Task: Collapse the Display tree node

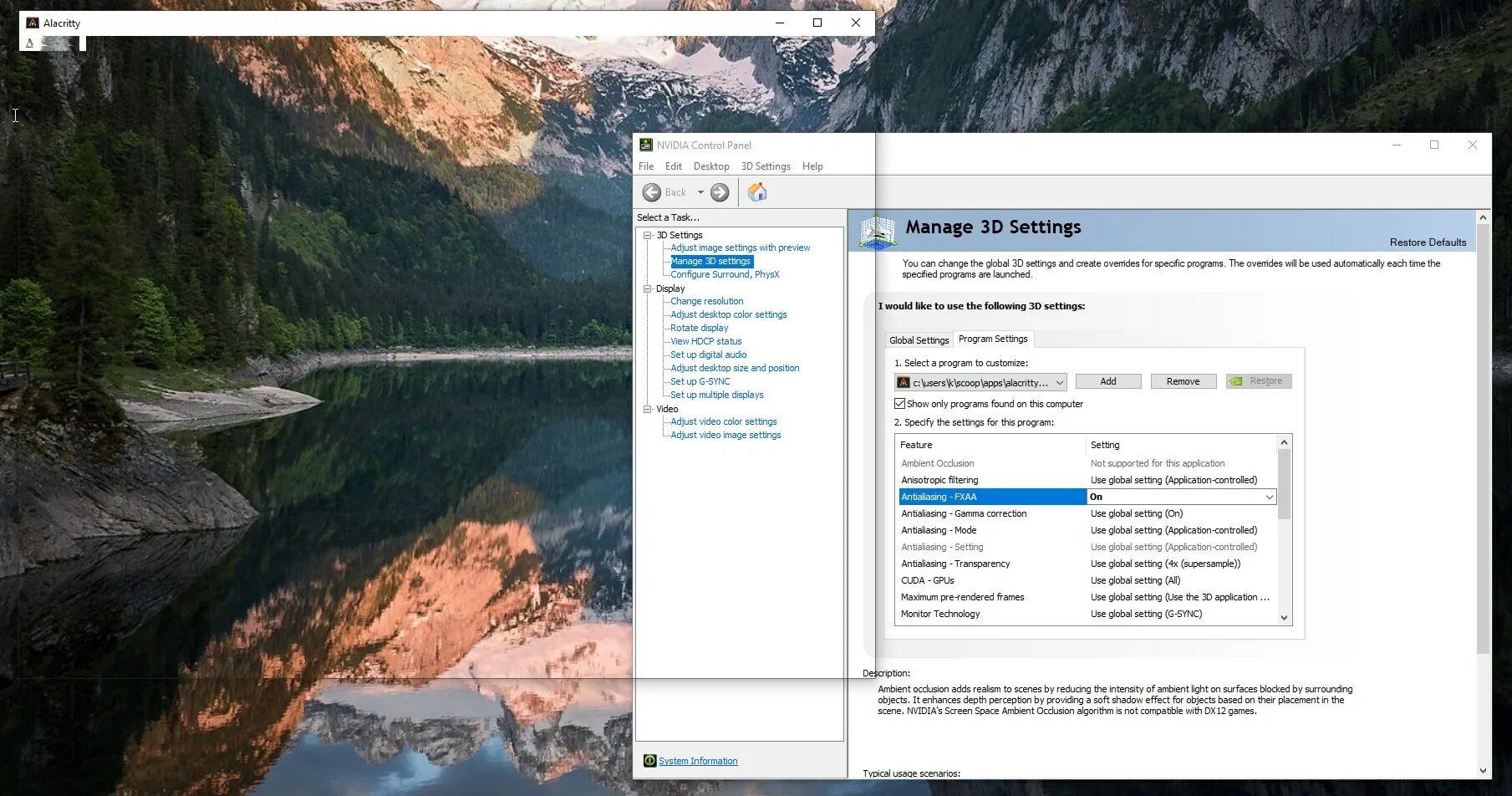Action: (647, 288)
